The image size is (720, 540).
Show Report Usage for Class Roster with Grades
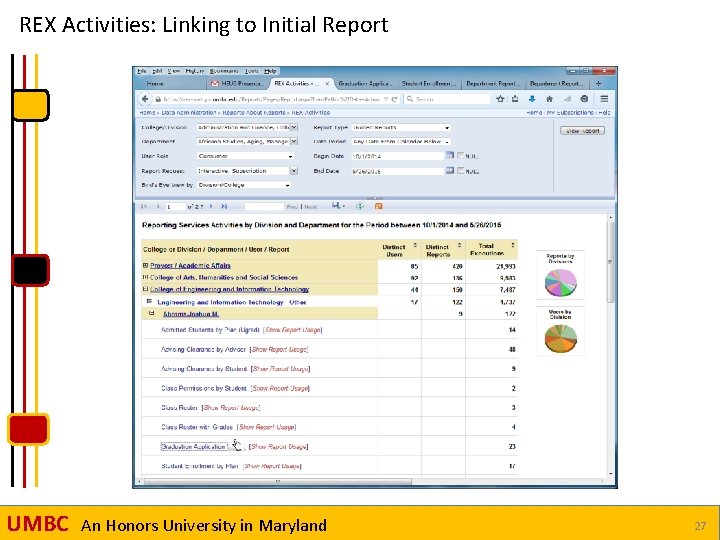(267, 427)
